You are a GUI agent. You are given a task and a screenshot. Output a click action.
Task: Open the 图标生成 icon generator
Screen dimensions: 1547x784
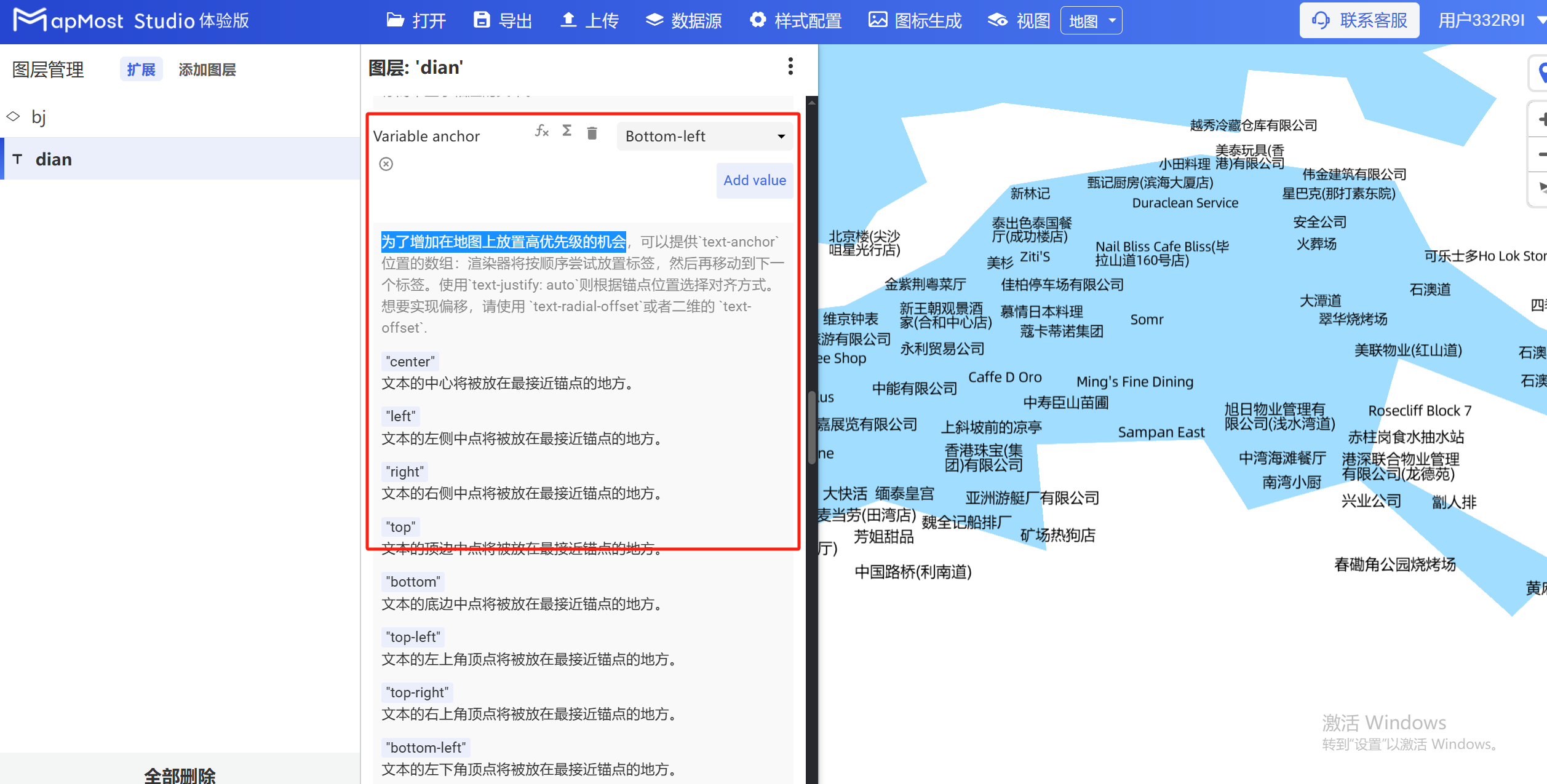[878, 19]
